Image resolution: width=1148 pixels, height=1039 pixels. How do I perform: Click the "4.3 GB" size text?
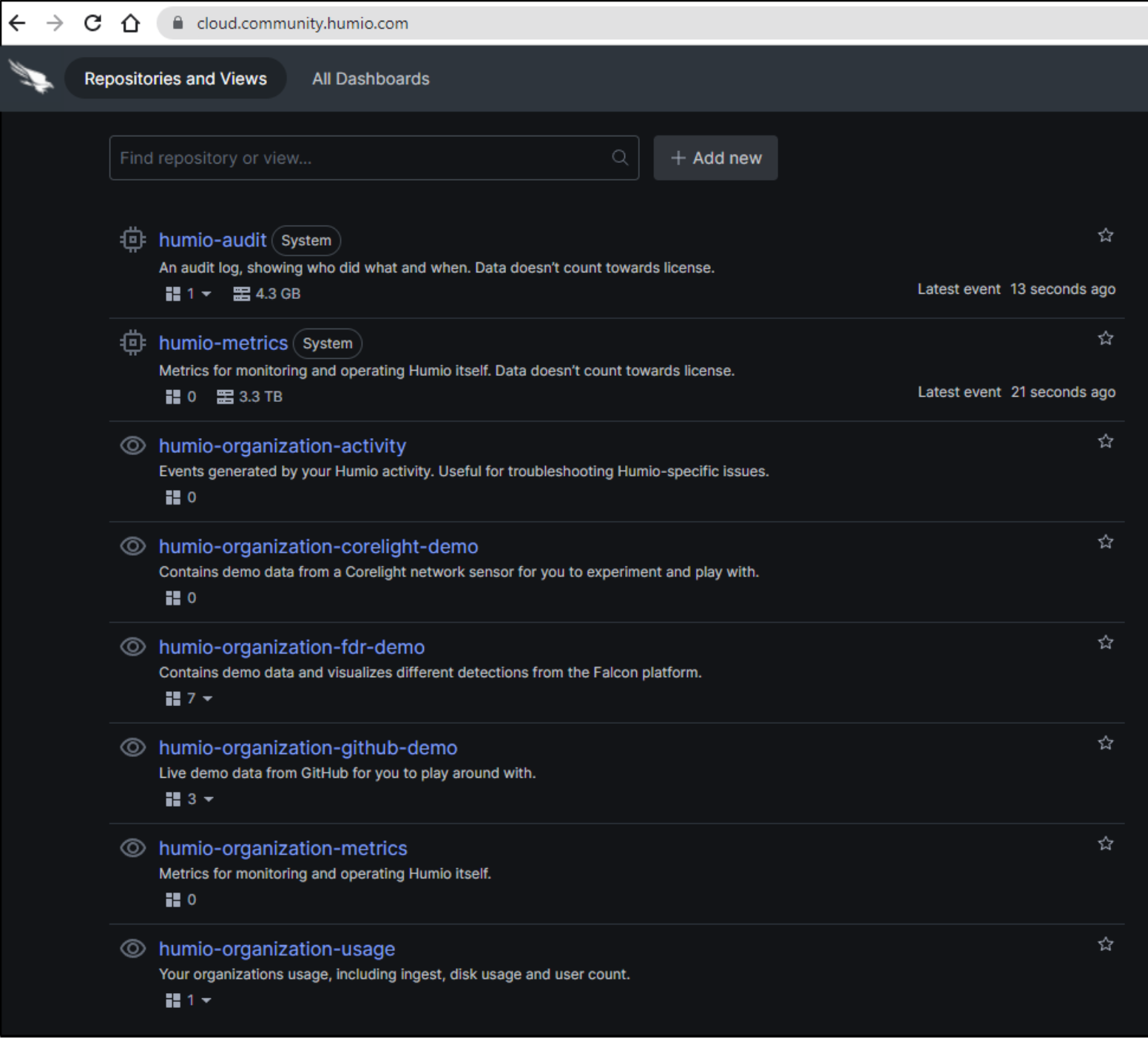278,294
